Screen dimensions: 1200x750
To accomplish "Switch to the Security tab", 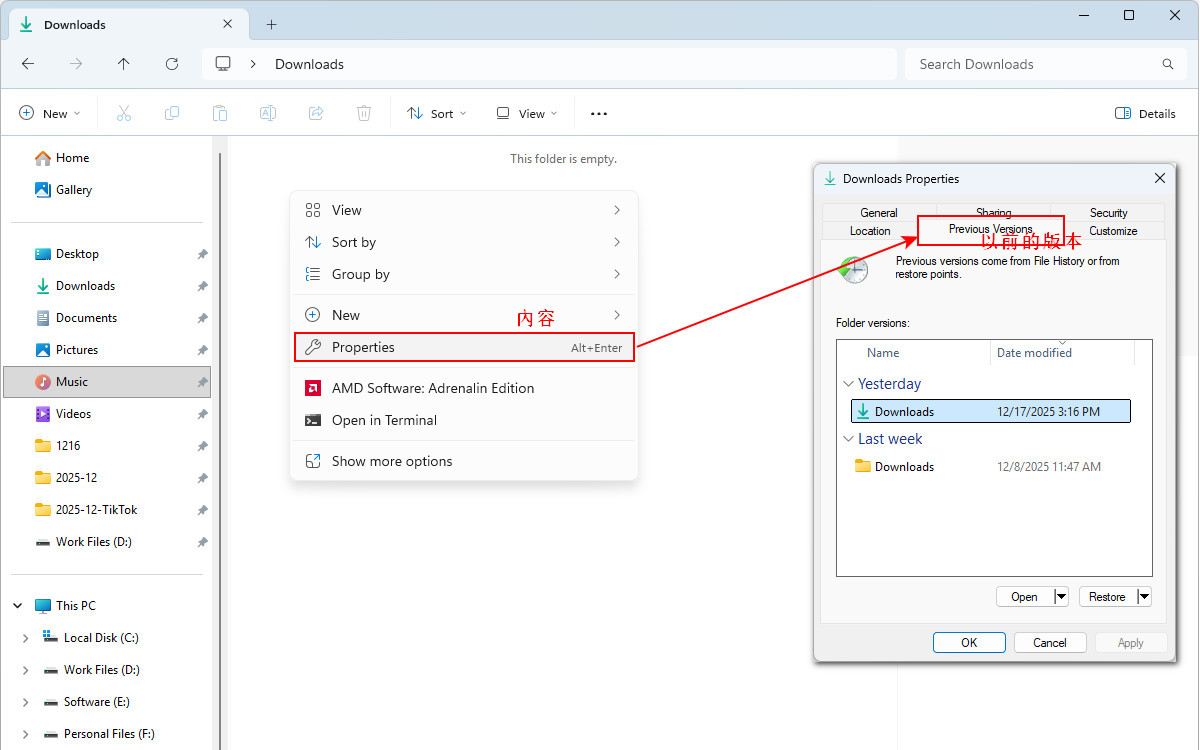I will (1108, 213).
